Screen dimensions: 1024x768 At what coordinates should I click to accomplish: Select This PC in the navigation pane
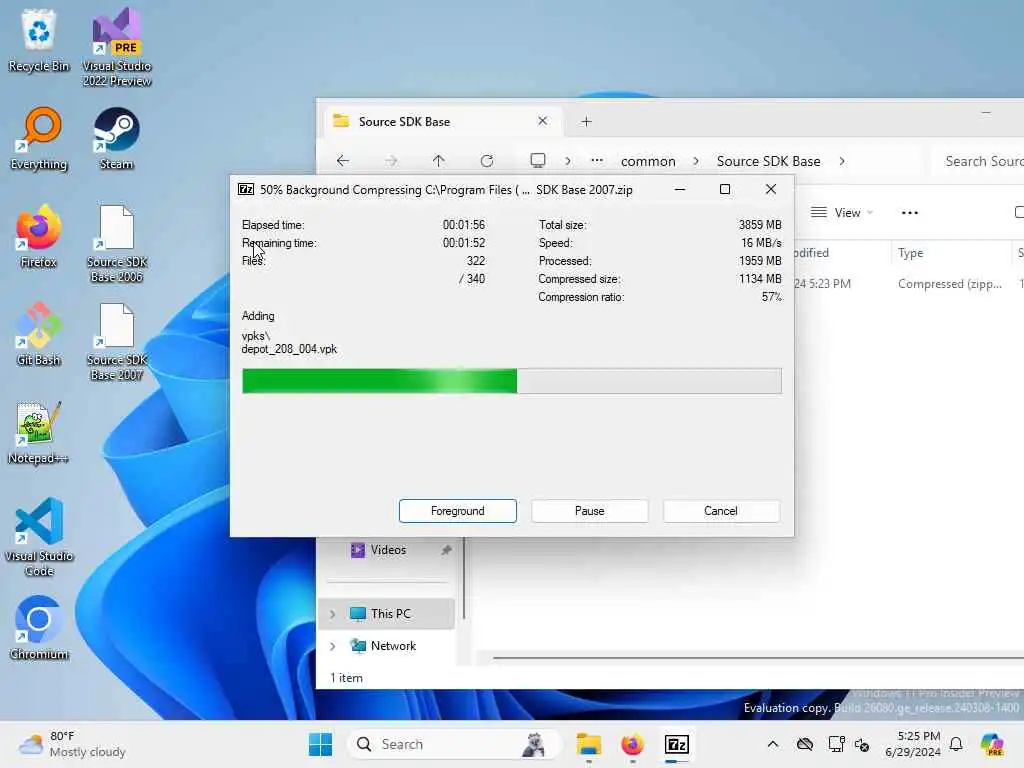[387, 614]
